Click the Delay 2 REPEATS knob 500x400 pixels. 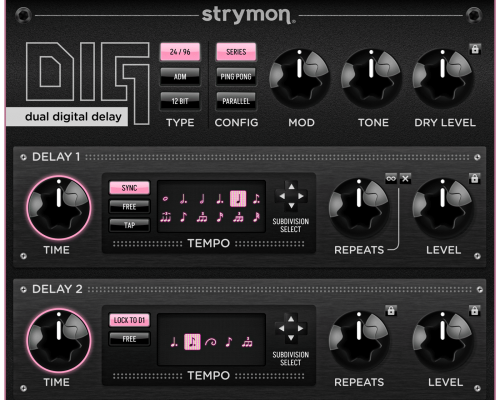click(x=359, y=341)
